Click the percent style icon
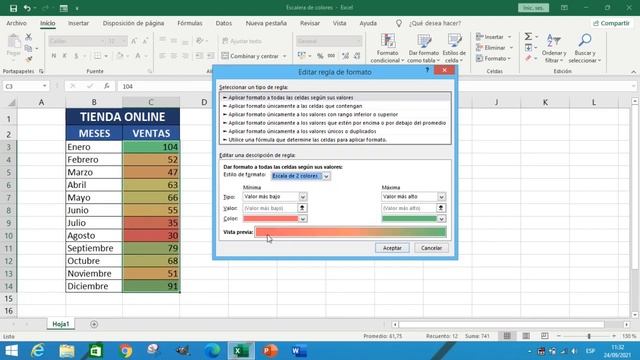The width and height of the screenshot is (640, 360). pos(320,56)
